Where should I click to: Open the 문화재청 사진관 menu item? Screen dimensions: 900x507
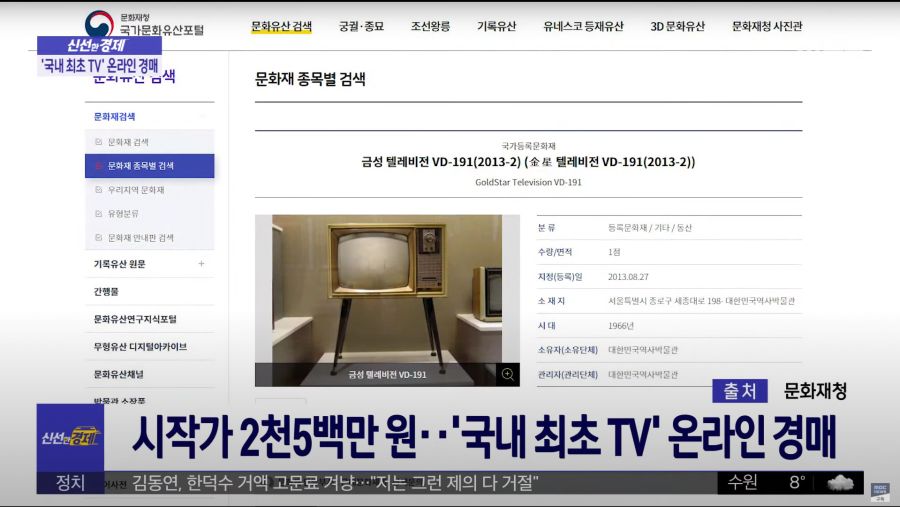767,26
